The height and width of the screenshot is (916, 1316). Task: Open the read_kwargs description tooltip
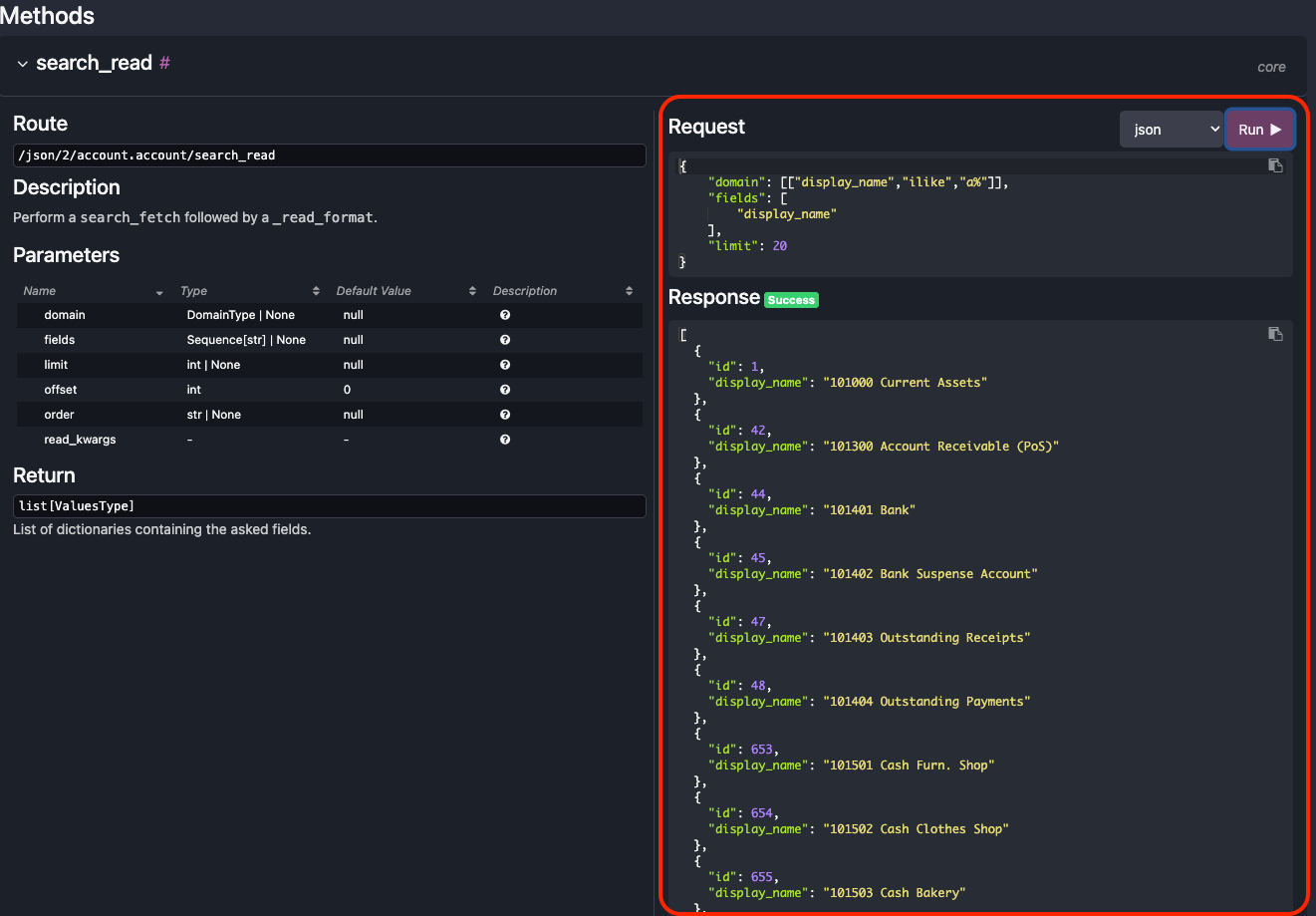505,439
